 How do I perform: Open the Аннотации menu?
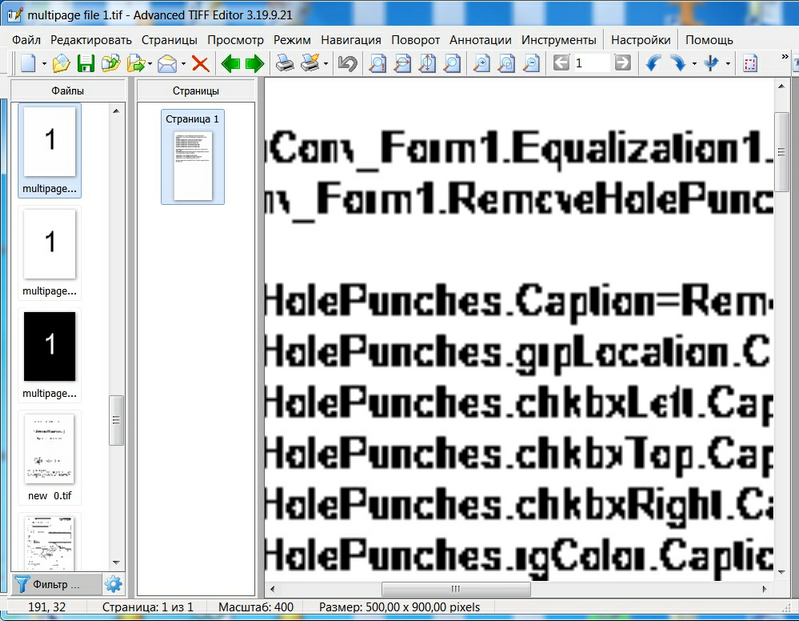coord(481,40)
